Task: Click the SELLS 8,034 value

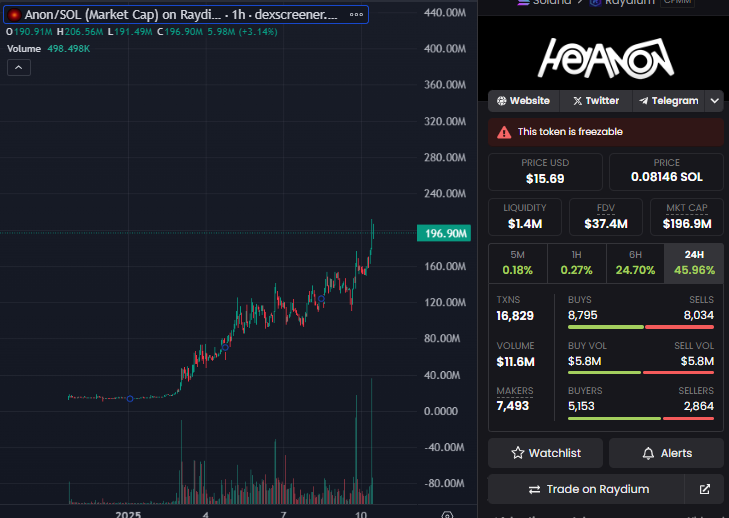Action: pyautogui.click(x=699, y=315)
